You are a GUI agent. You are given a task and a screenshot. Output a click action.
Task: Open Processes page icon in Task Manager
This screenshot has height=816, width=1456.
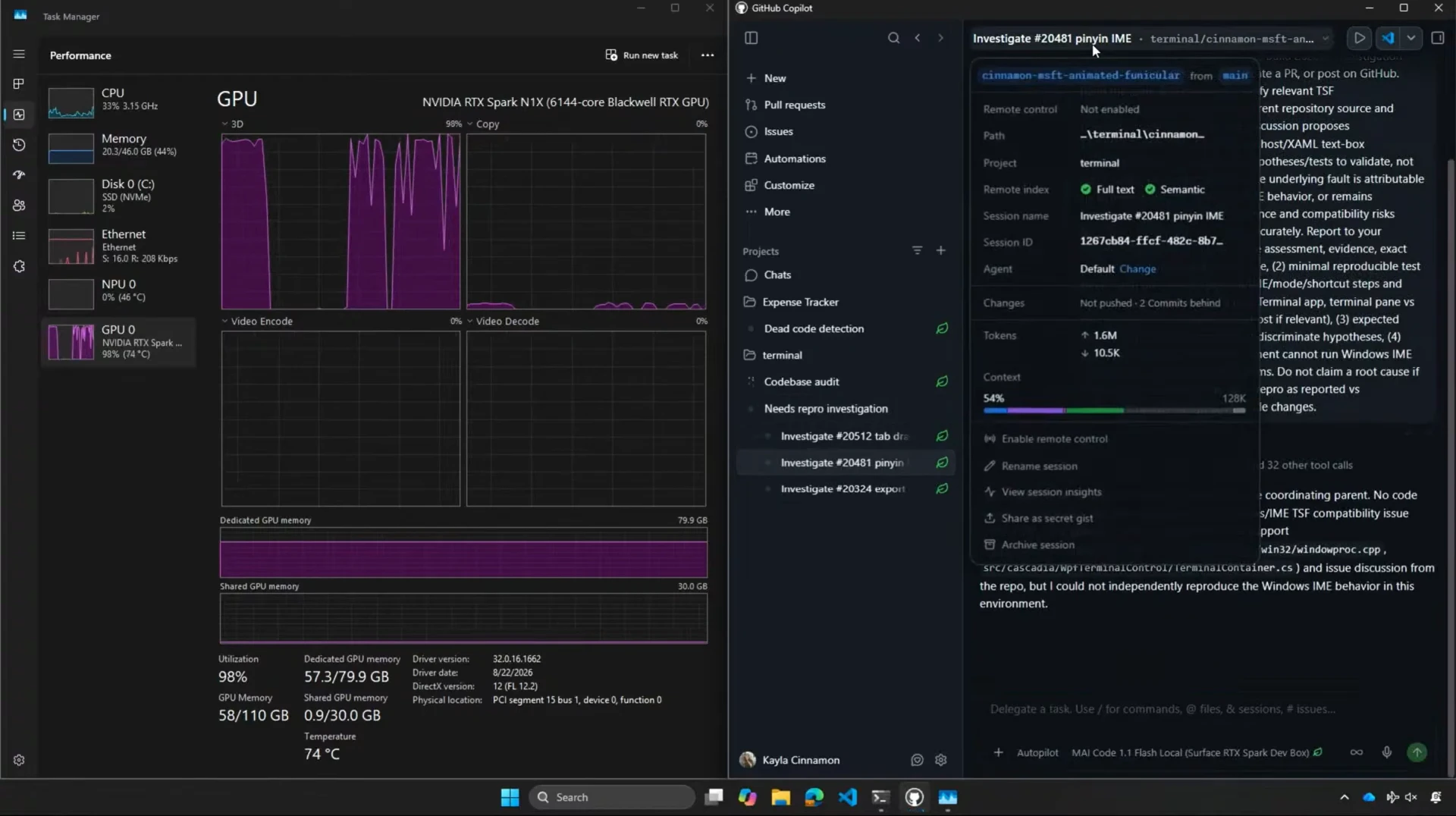coord(19,83)
